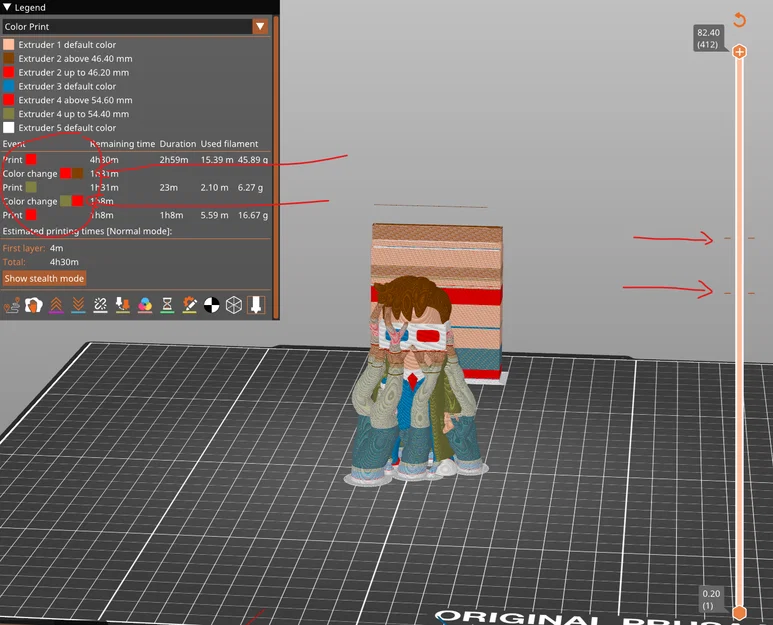Click the '15.39 m' used filament value

[x=217, y=160]
